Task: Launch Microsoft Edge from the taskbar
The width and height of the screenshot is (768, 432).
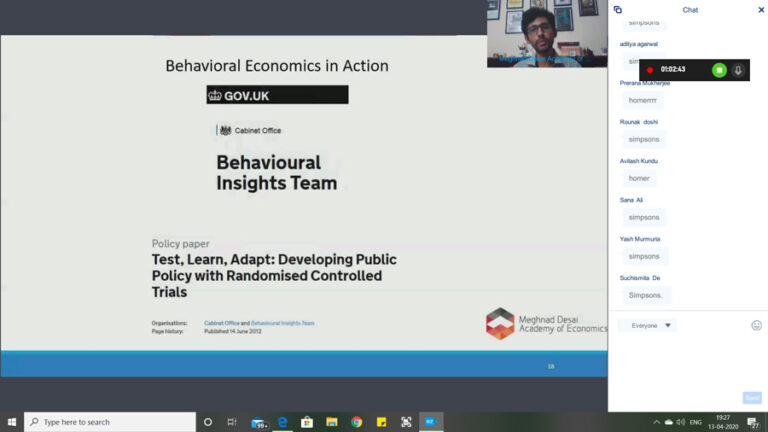Action: [283, 422]
